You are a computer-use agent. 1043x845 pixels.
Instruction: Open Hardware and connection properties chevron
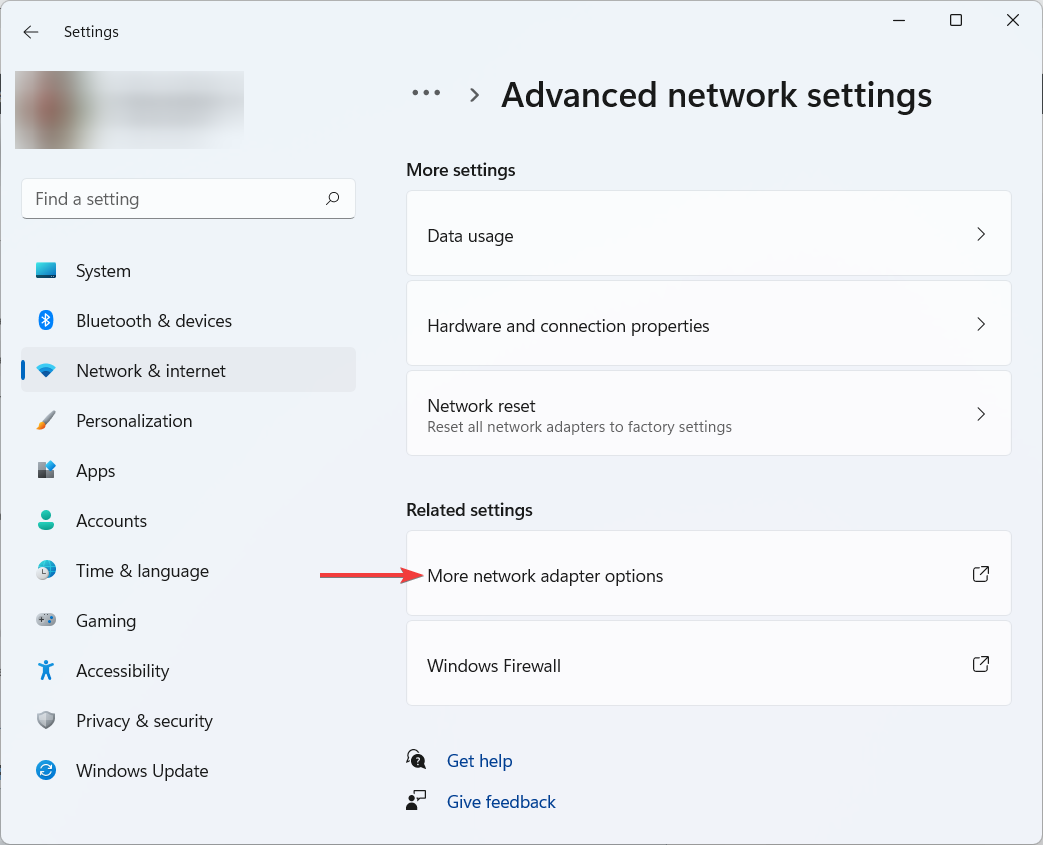(980, 324)
